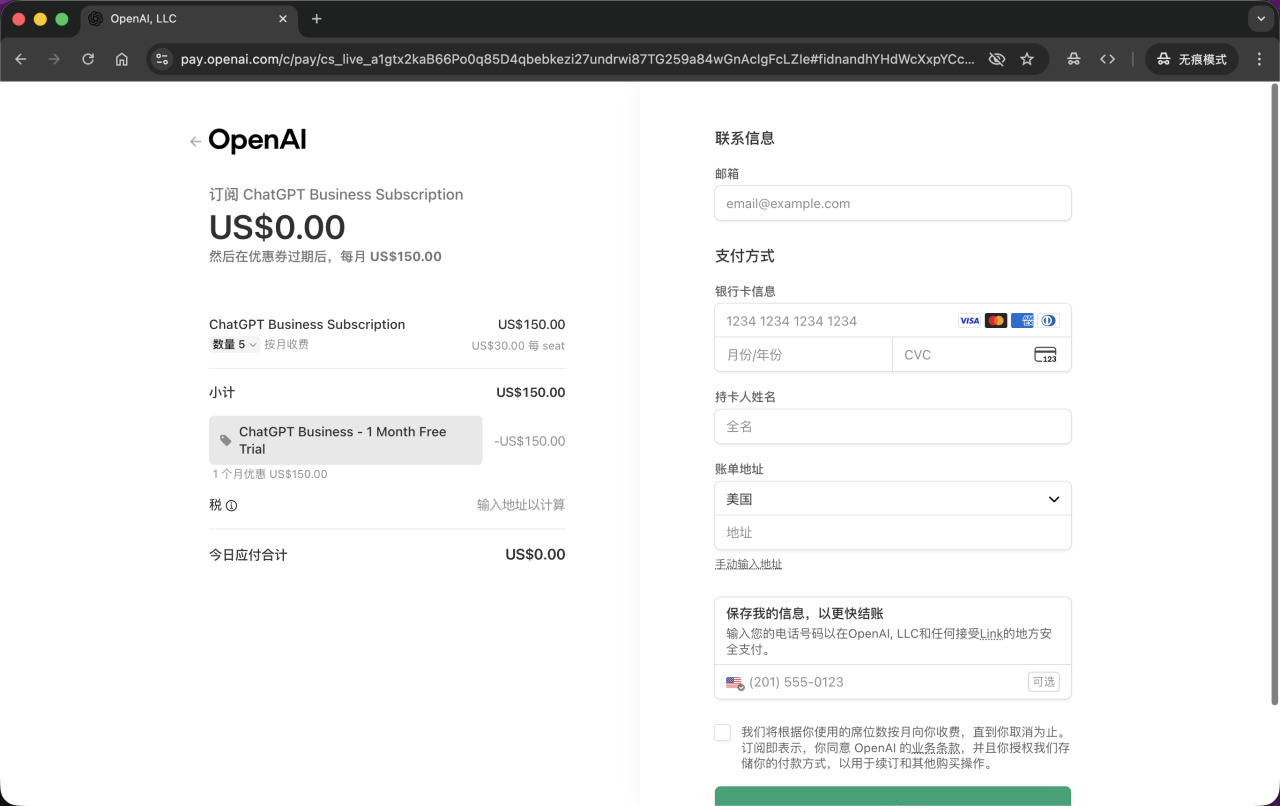Image resolution: width=1280 pixels, height=806 pixels.
Task: Focus the card number field
Action: point(893,321)
